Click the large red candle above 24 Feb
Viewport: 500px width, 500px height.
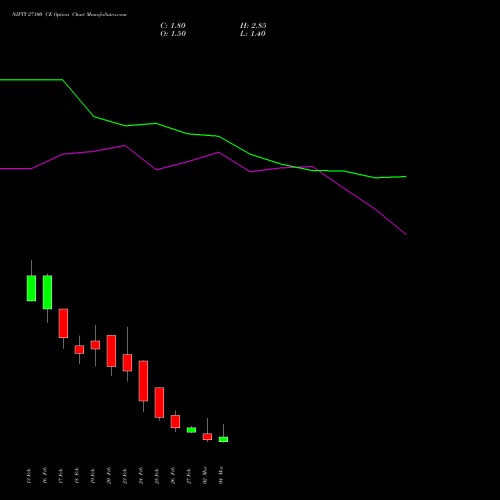coord(143,381)
